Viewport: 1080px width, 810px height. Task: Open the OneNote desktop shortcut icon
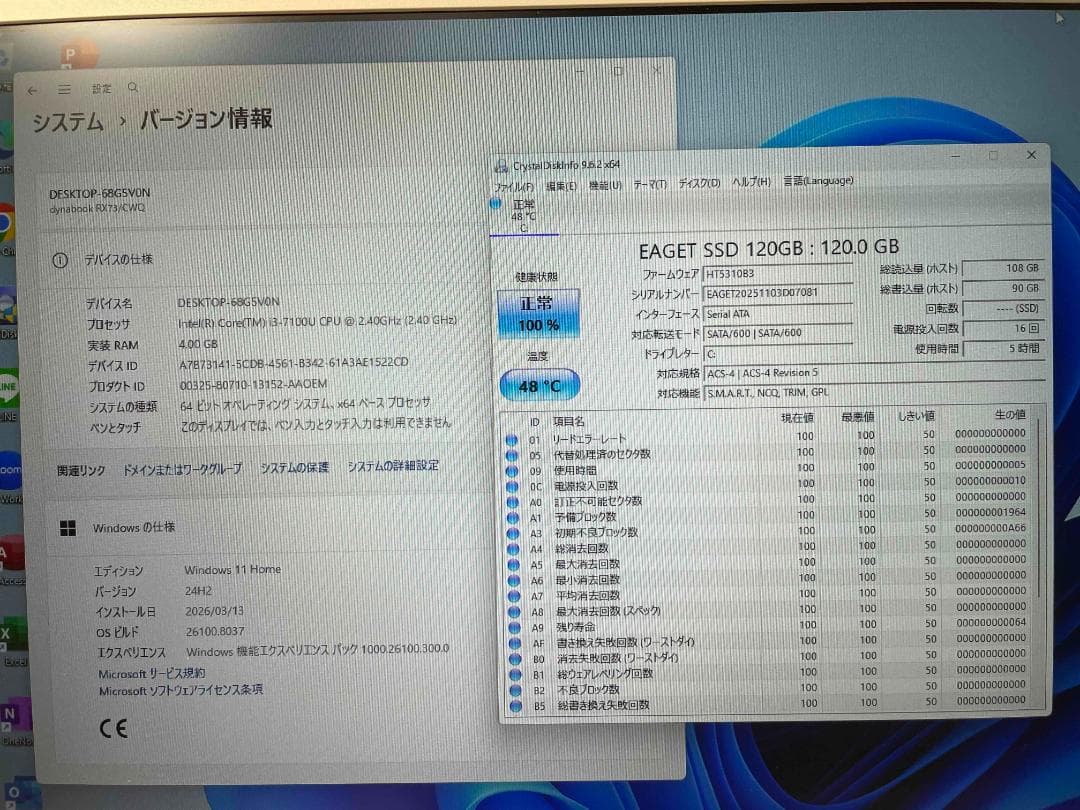[14, 720]
